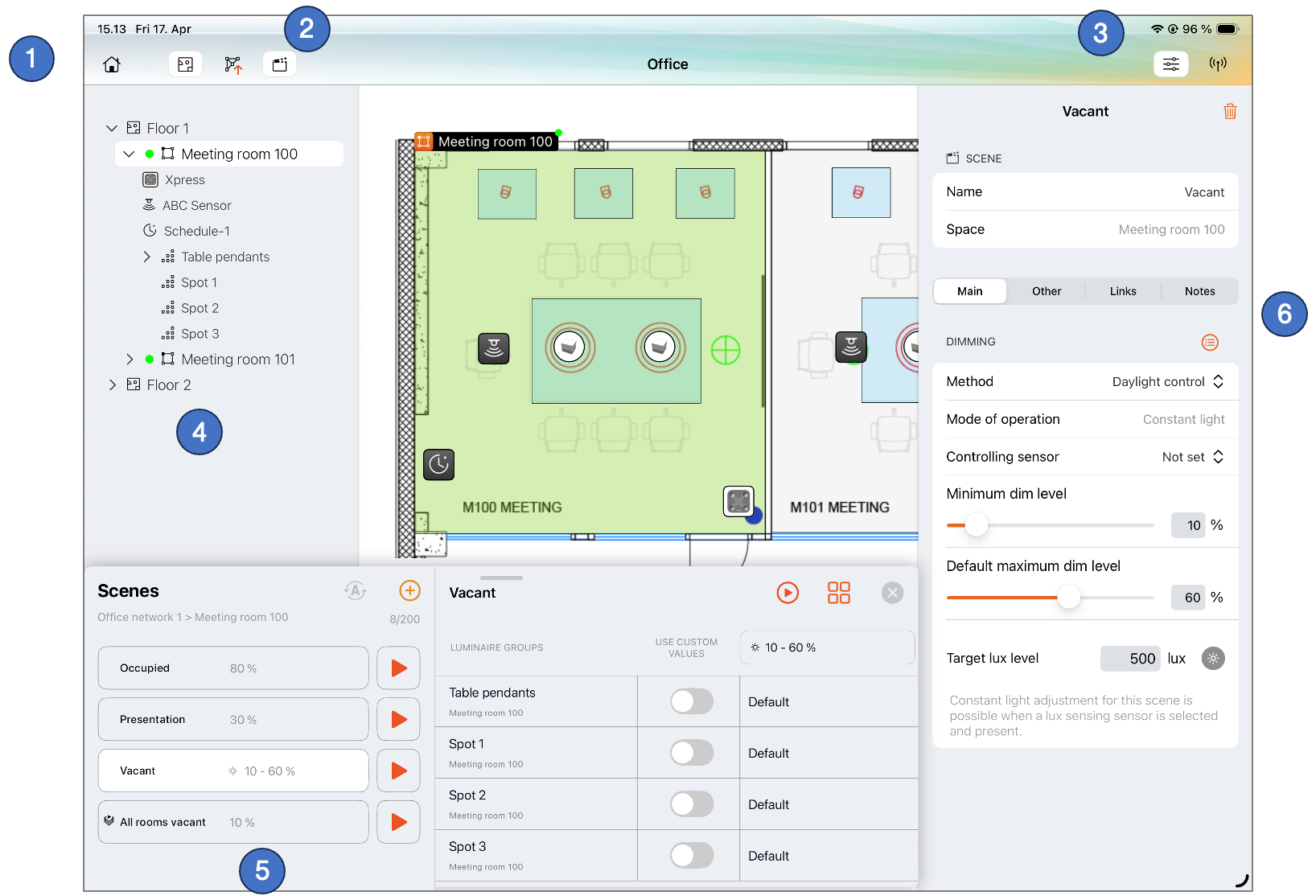Viewport: 1316px width, 896px height.
Task: Expand the Floor 2 tree node
Action: pyautogui.click(x=112, y=385)
